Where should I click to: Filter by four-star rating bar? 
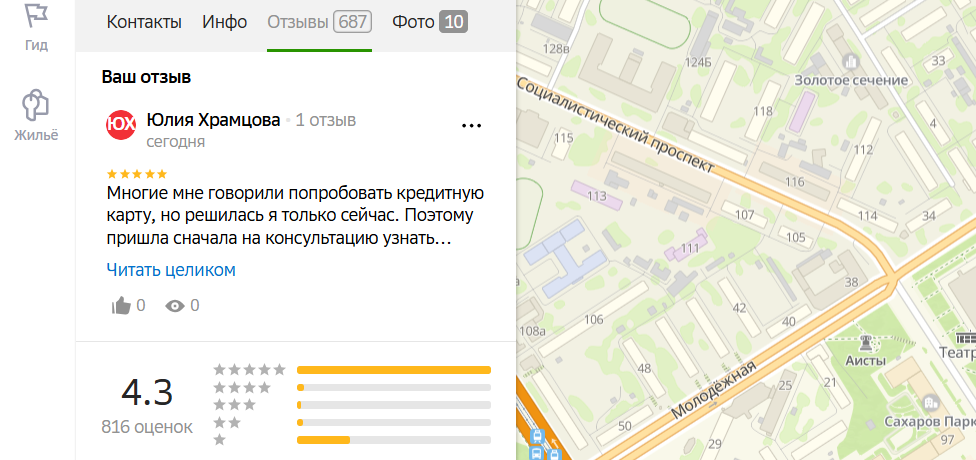pyautogui.click(x=394, y=388)
